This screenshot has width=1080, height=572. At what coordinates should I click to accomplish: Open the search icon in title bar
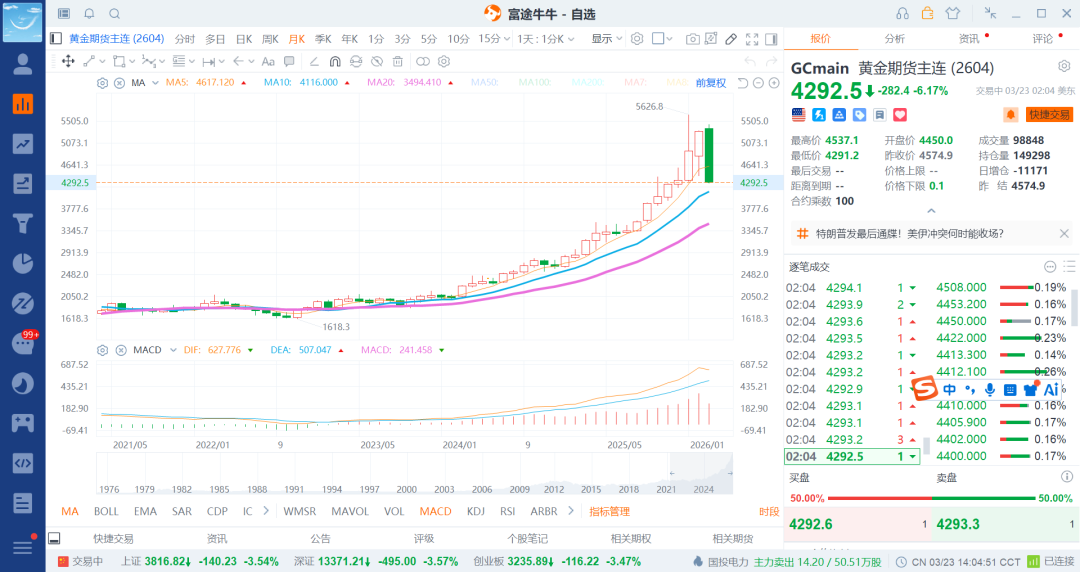point(114,13)
